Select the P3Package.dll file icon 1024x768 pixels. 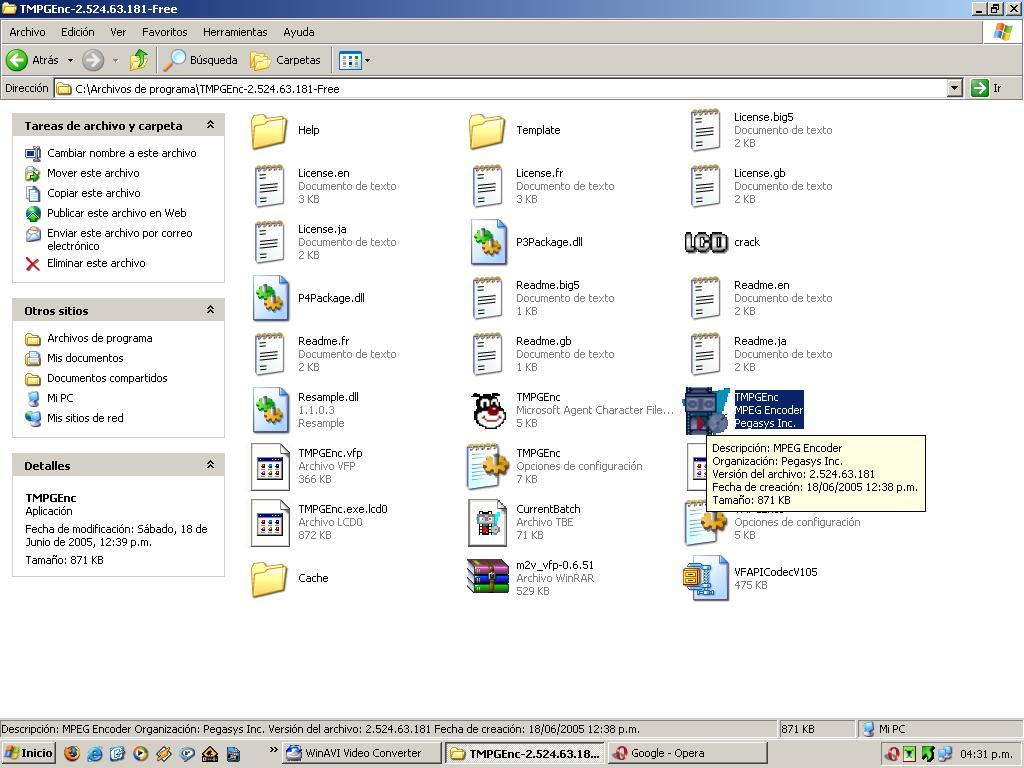[x=488, y=242]
